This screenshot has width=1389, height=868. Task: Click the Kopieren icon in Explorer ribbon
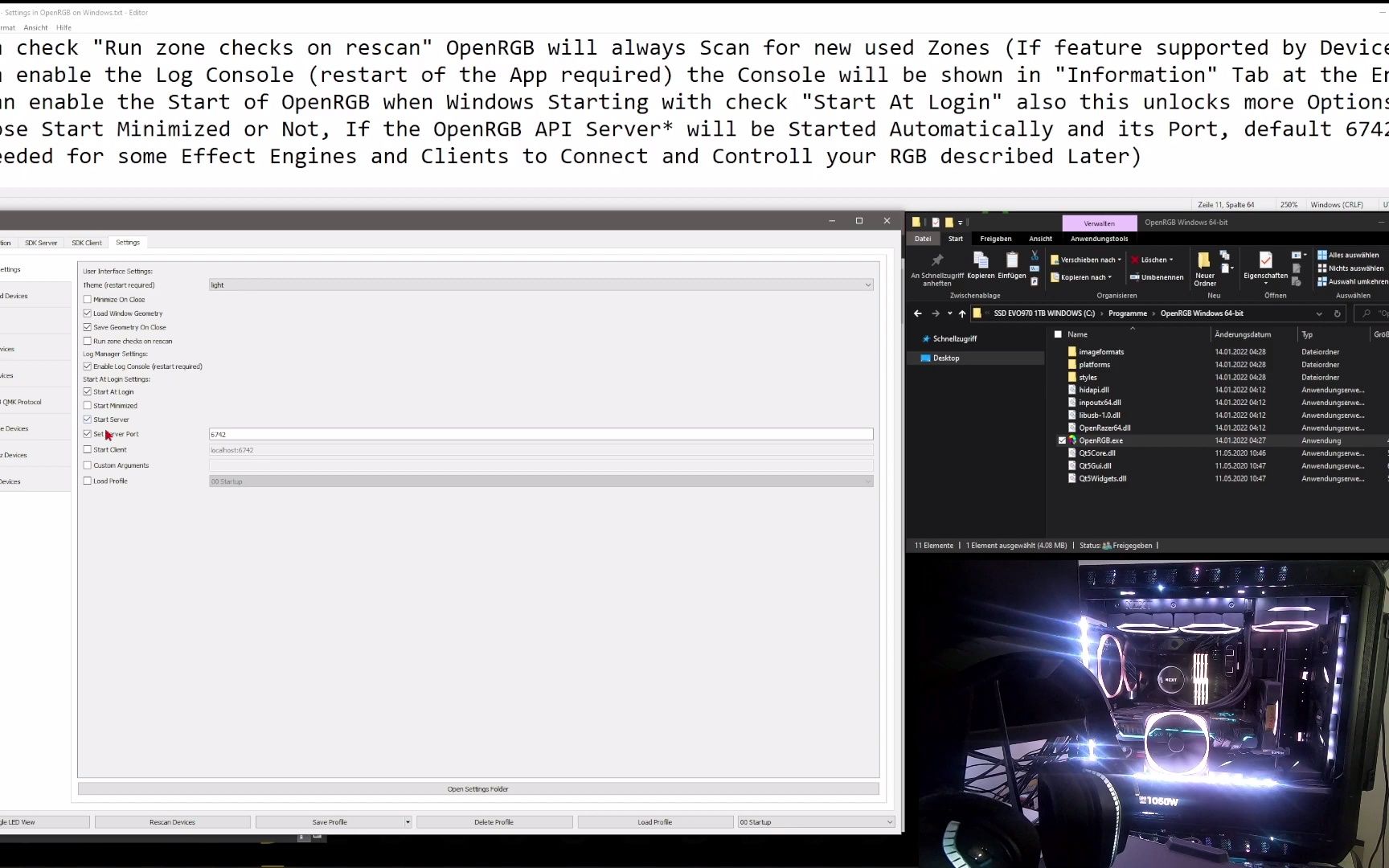(981, 260)
